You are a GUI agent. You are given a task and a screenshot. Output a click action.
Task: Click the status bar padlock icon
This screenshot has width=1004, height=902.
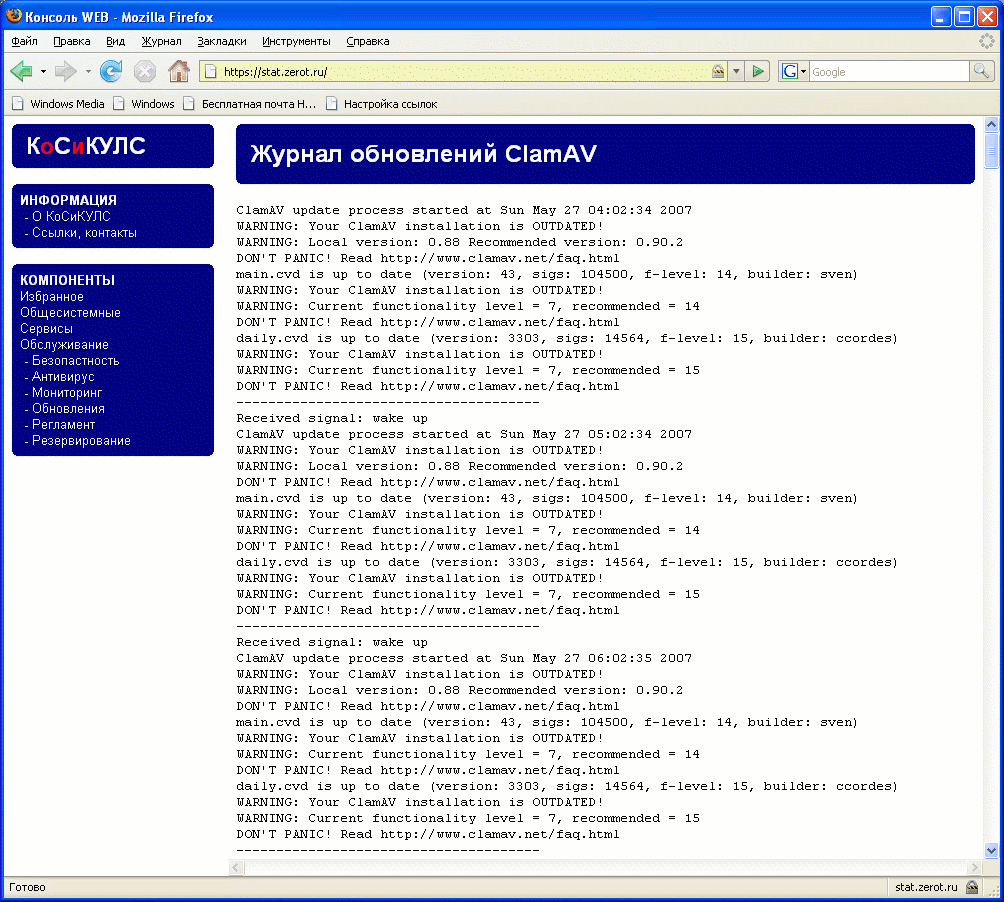tap(972, 887)
